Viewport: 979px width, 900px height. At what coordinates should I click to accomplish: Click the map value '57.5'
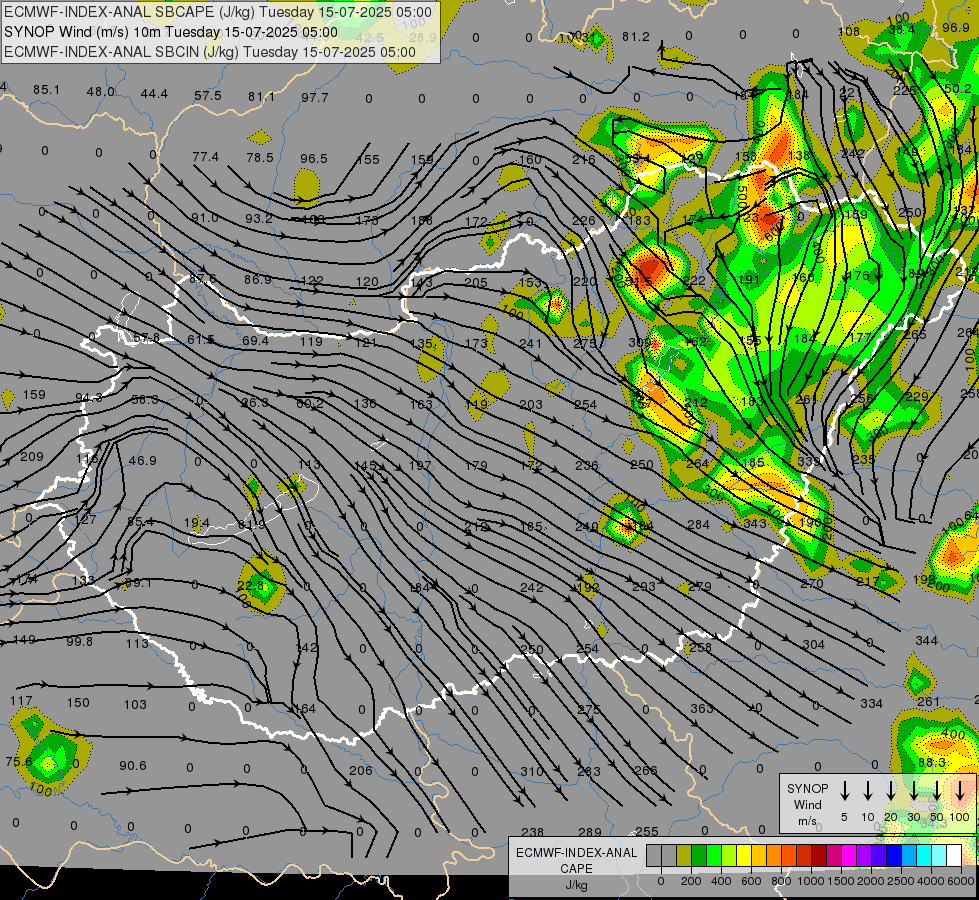208,96
